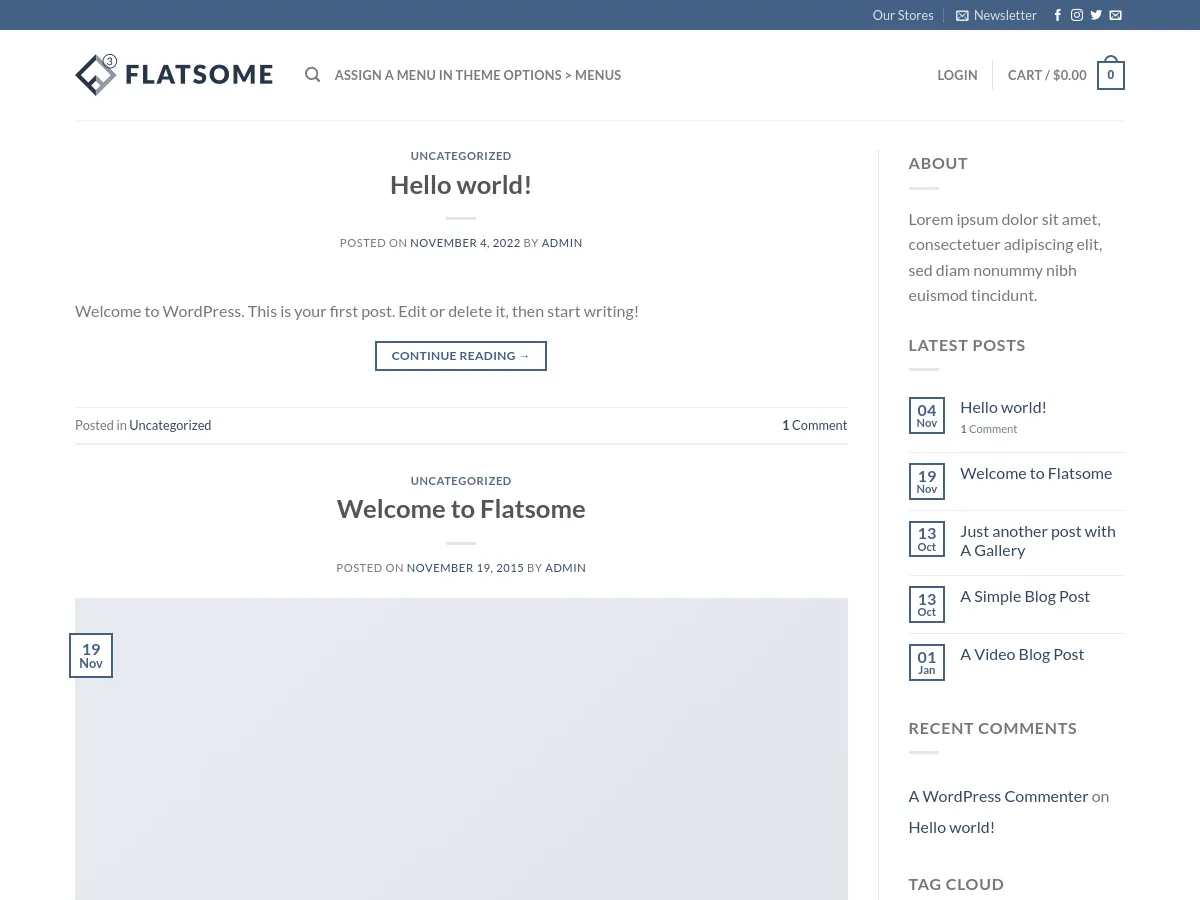Viewport: 1200px width, 900px height.
Task: Click A WordPress Commenter link
Action: pyautogui.click(x=998, y=796)
